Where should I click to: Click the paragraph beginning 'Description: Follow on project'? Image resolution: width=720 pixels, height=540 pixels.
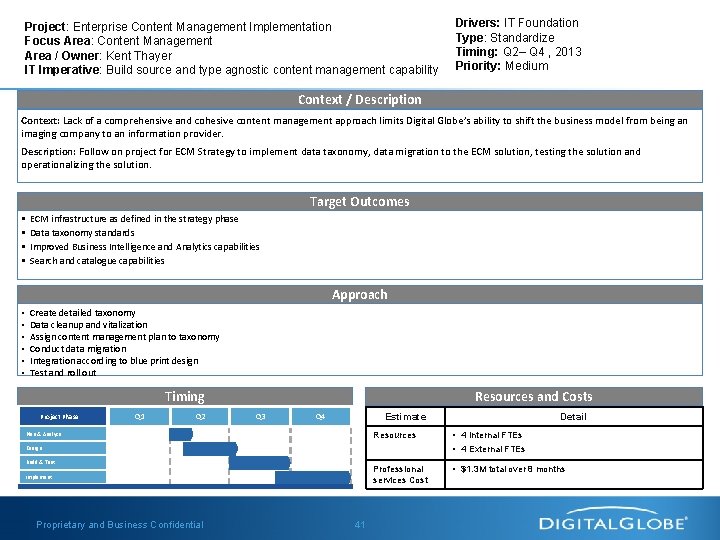pos(331,158)
